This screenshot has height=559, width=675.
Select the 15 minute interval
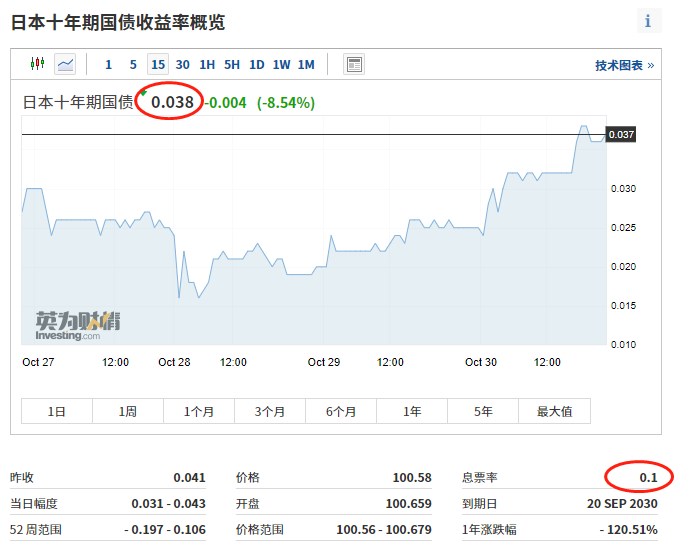pyautogui.click(x=158, y=65)
